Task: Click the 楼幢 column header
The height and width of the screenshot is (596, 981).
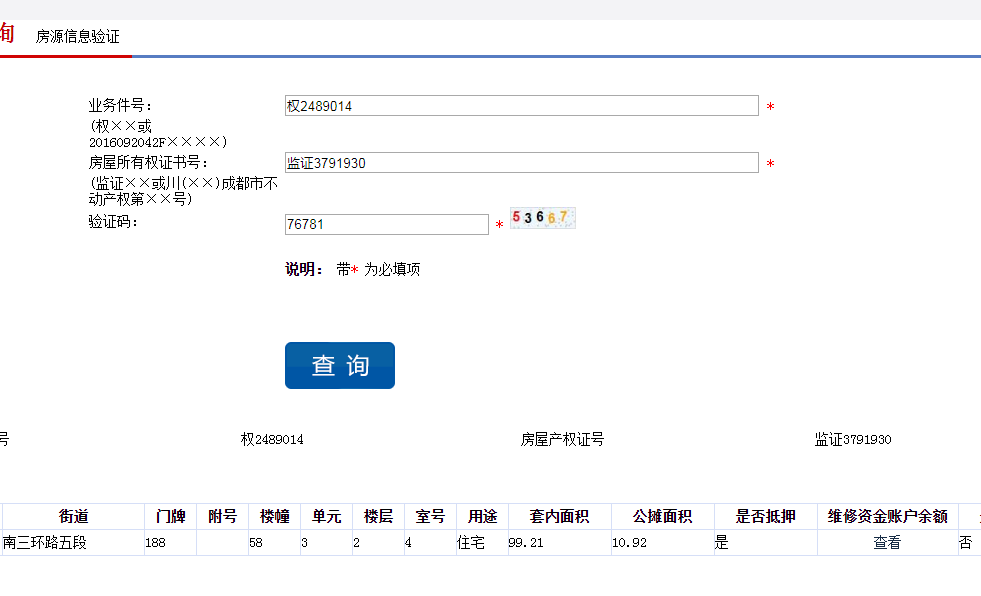Action: click(x=274, y=517)
